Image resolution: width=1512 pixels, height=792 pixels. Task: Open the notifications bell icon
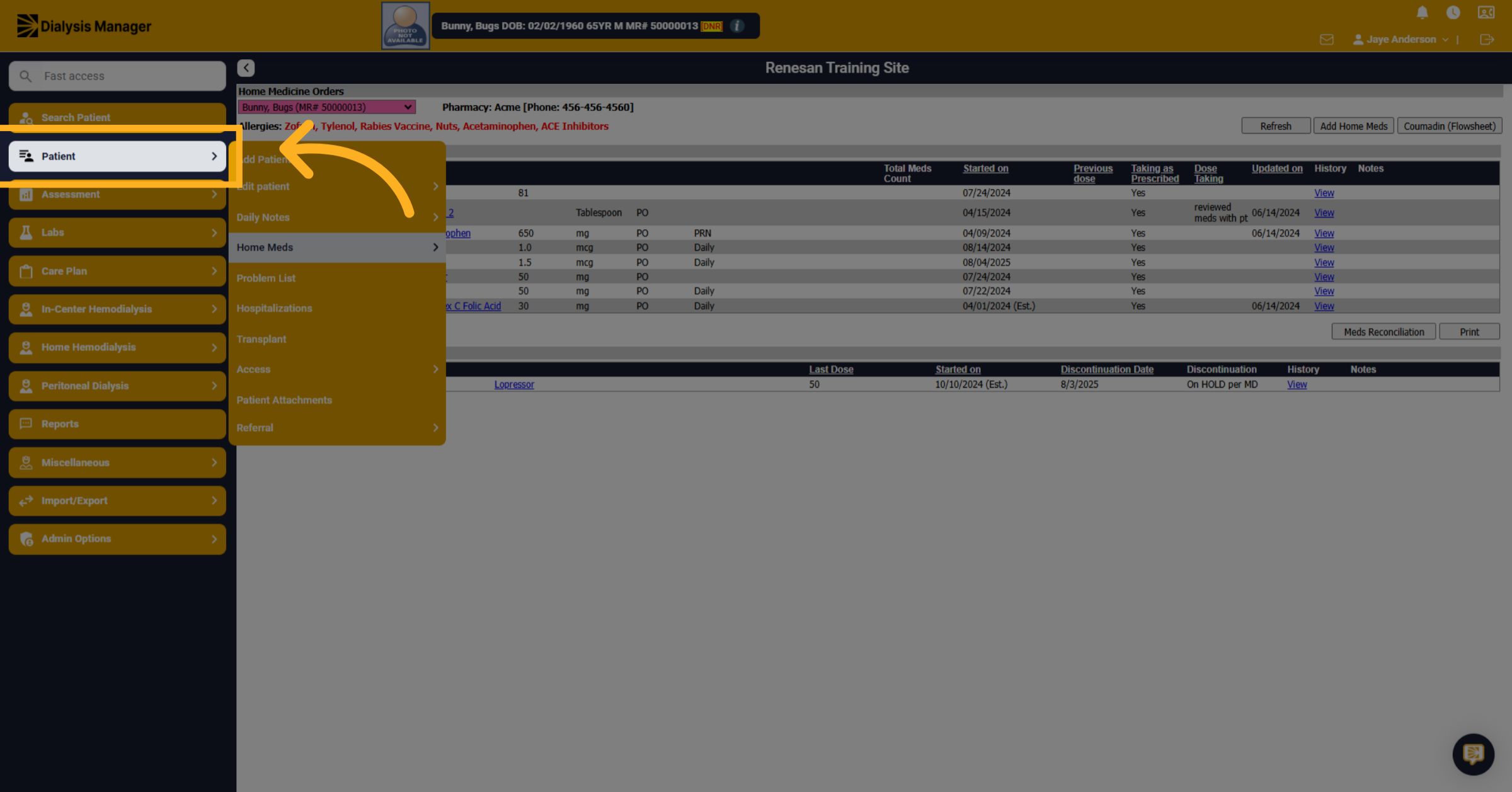pos(1422,13)
